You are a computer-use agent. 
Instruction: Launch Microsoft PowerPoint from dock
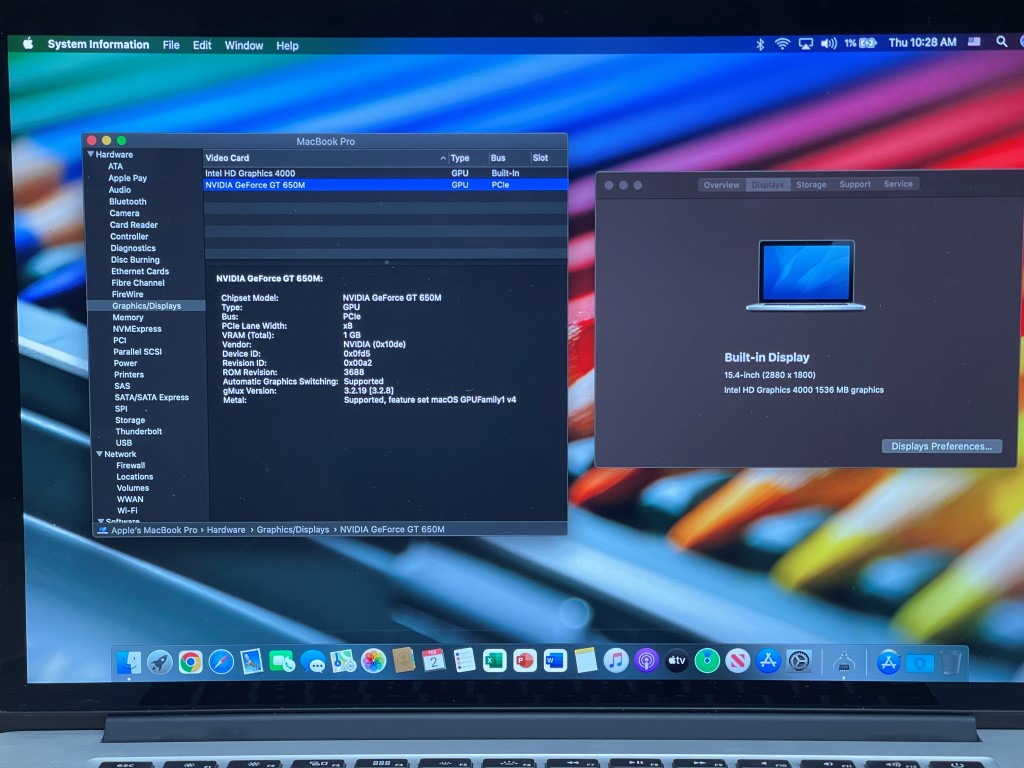pyautogui.click(x=524, y=661)
